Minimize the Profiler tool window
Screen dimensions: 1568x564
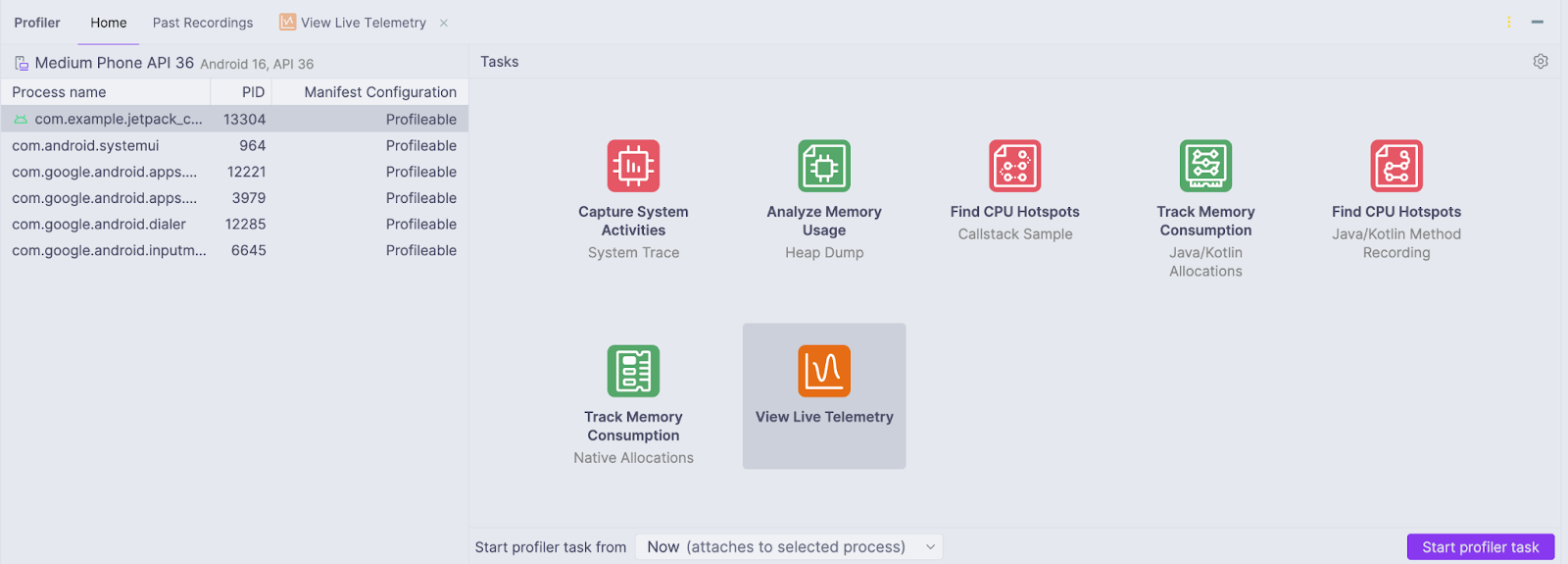pos(1538,22)
